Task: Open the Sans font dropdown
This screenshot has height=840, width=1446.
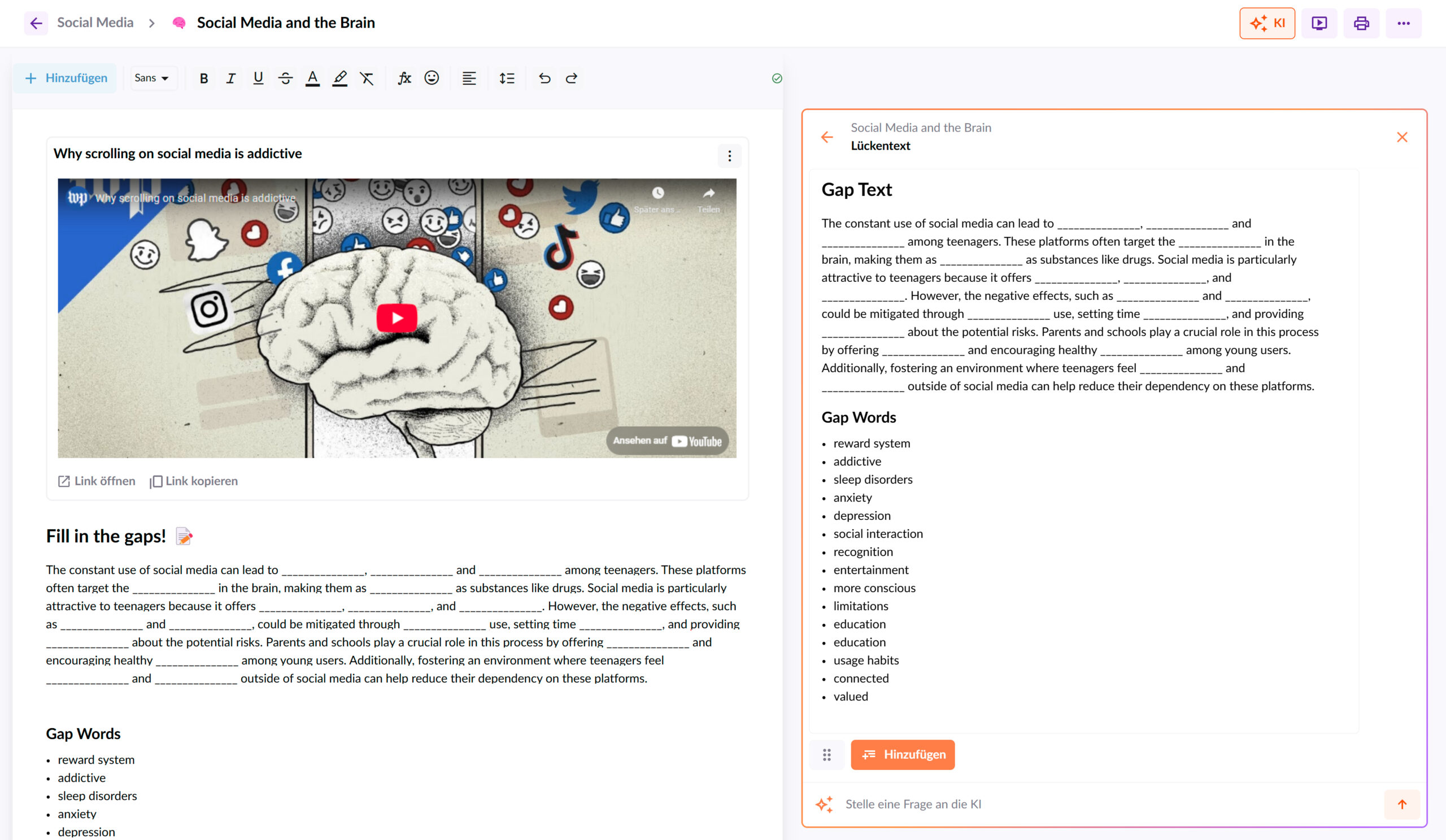Action: (x=151, y=78)
